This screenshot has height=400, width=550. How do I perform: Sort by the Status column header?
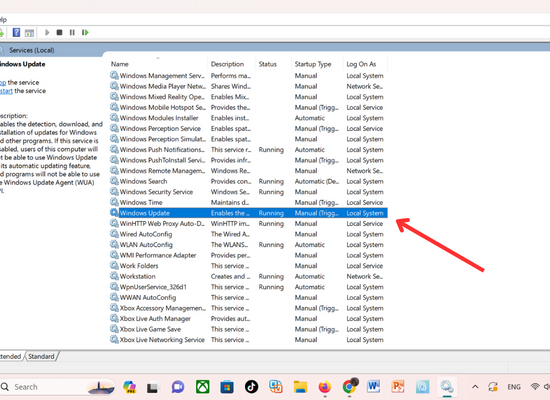click(x=268, y=64)
